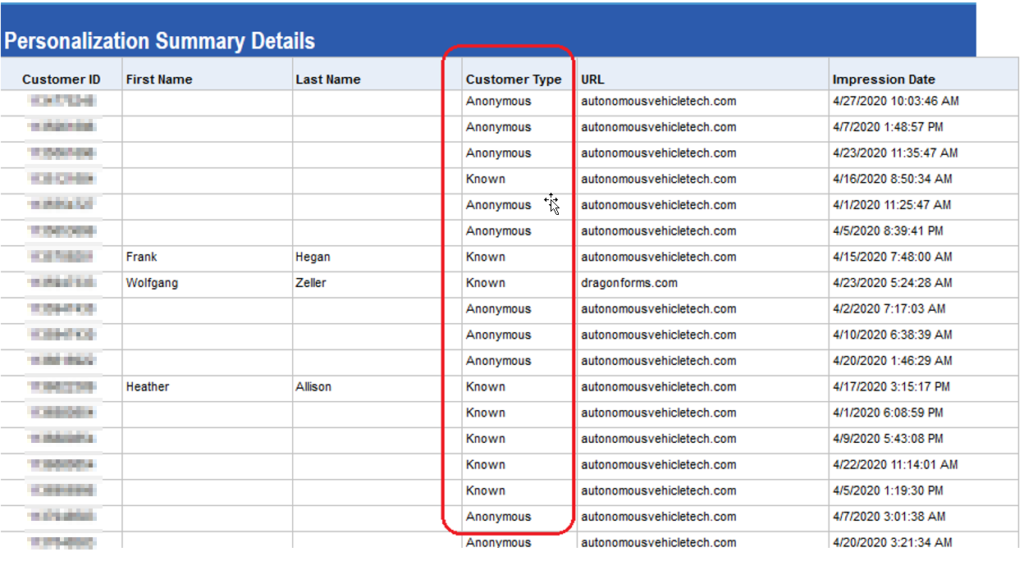
Task: Click the 4/15/2020 7:48:00 AM date cell
Action: [892, 257]
